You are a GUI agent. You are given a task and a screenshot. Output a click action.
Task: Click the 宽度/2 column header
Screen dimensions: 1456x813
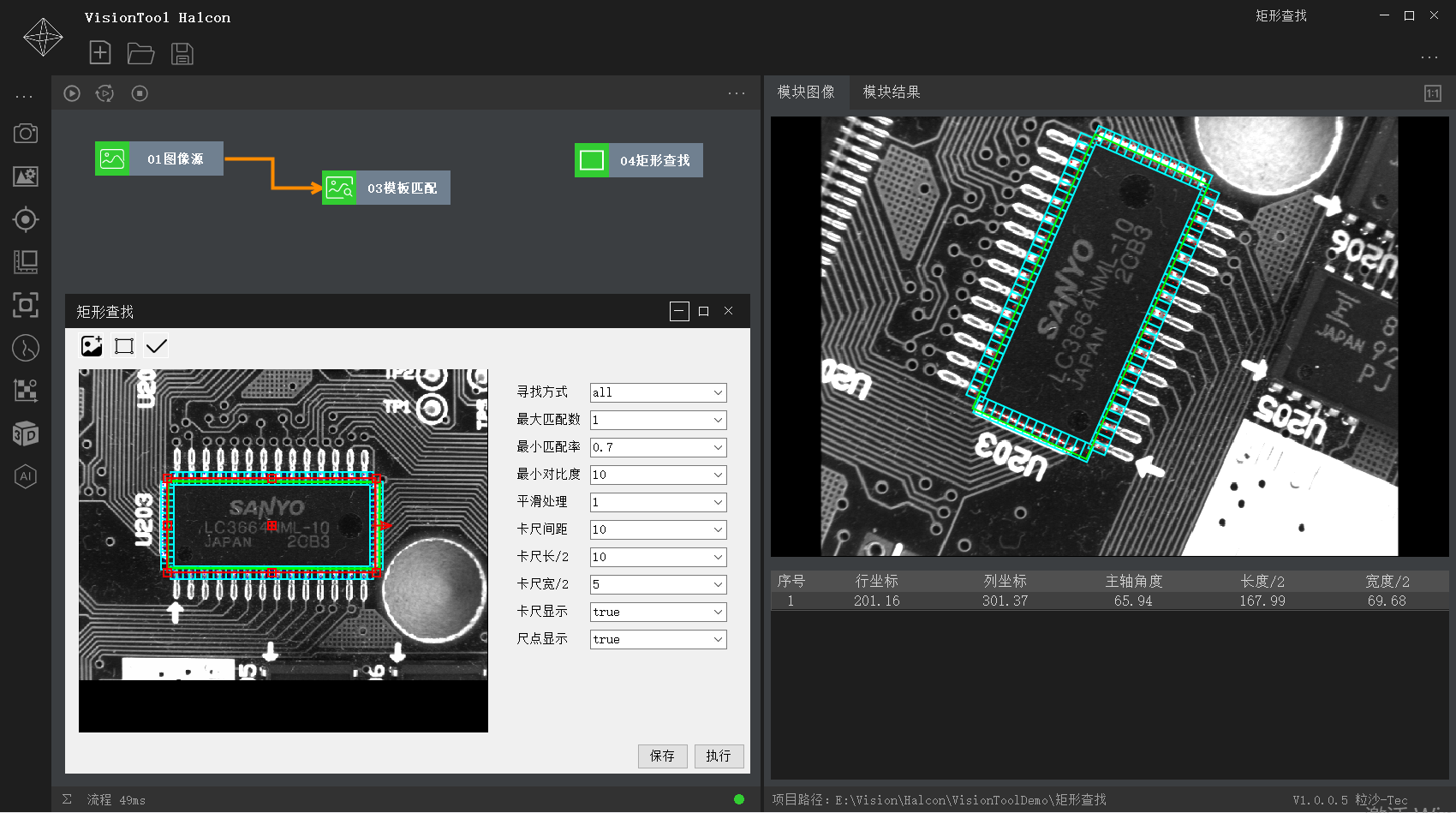[x=1387, y=581]
